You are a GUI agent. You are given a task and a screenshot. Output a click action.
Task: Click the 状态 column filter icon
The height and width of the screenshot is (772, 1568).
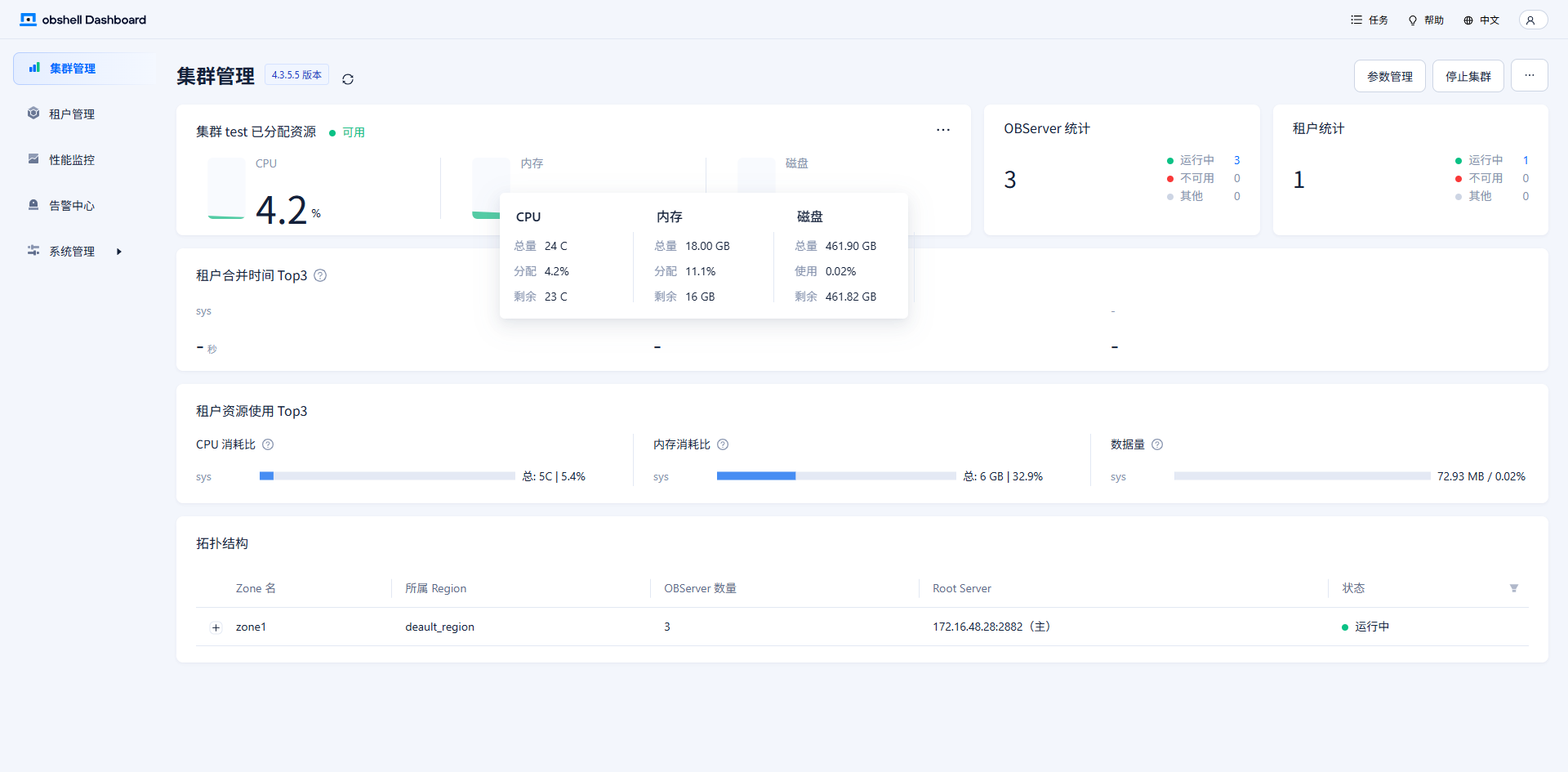click(1513, 588)
